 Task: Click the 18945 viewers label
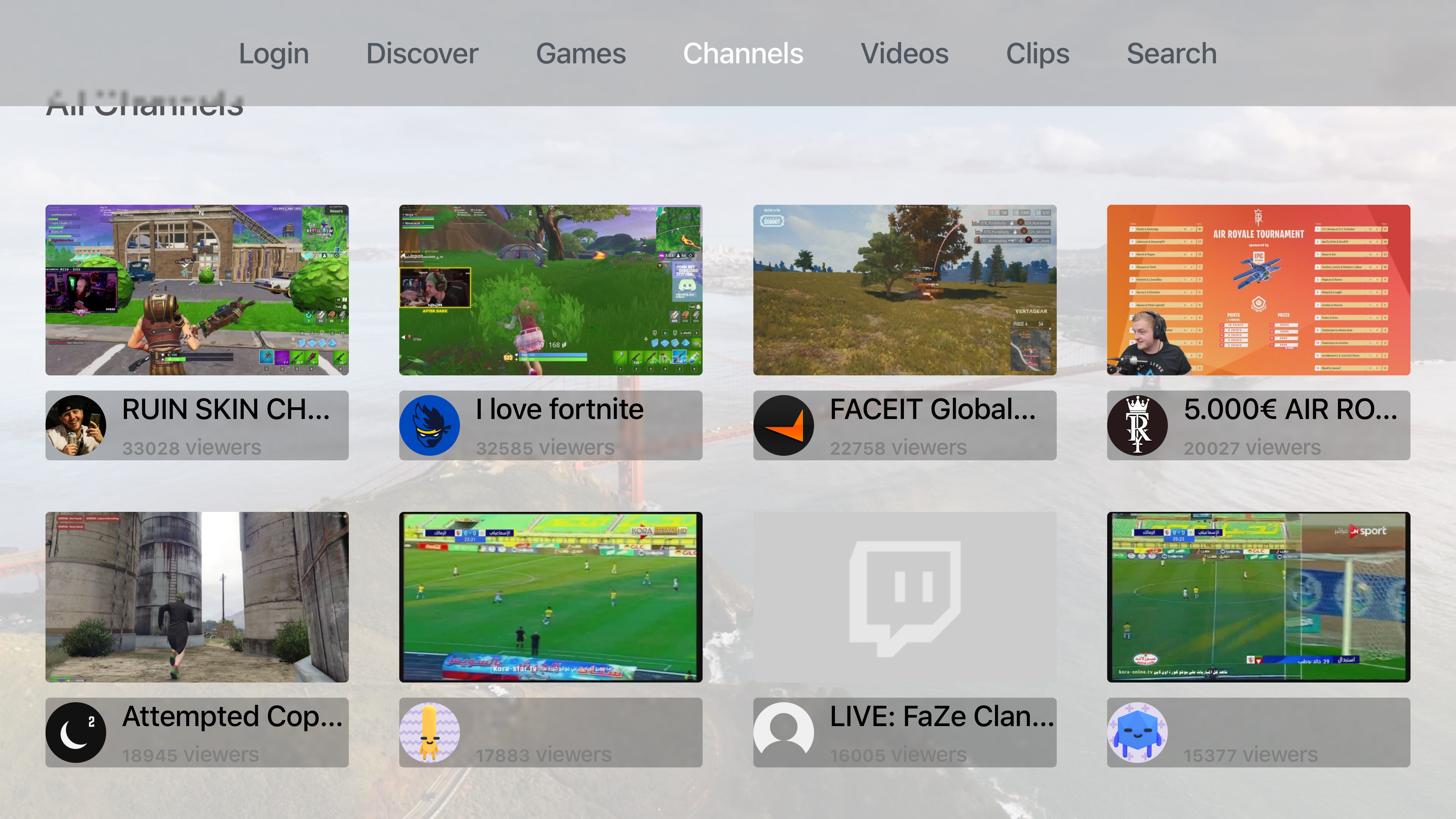190,755
